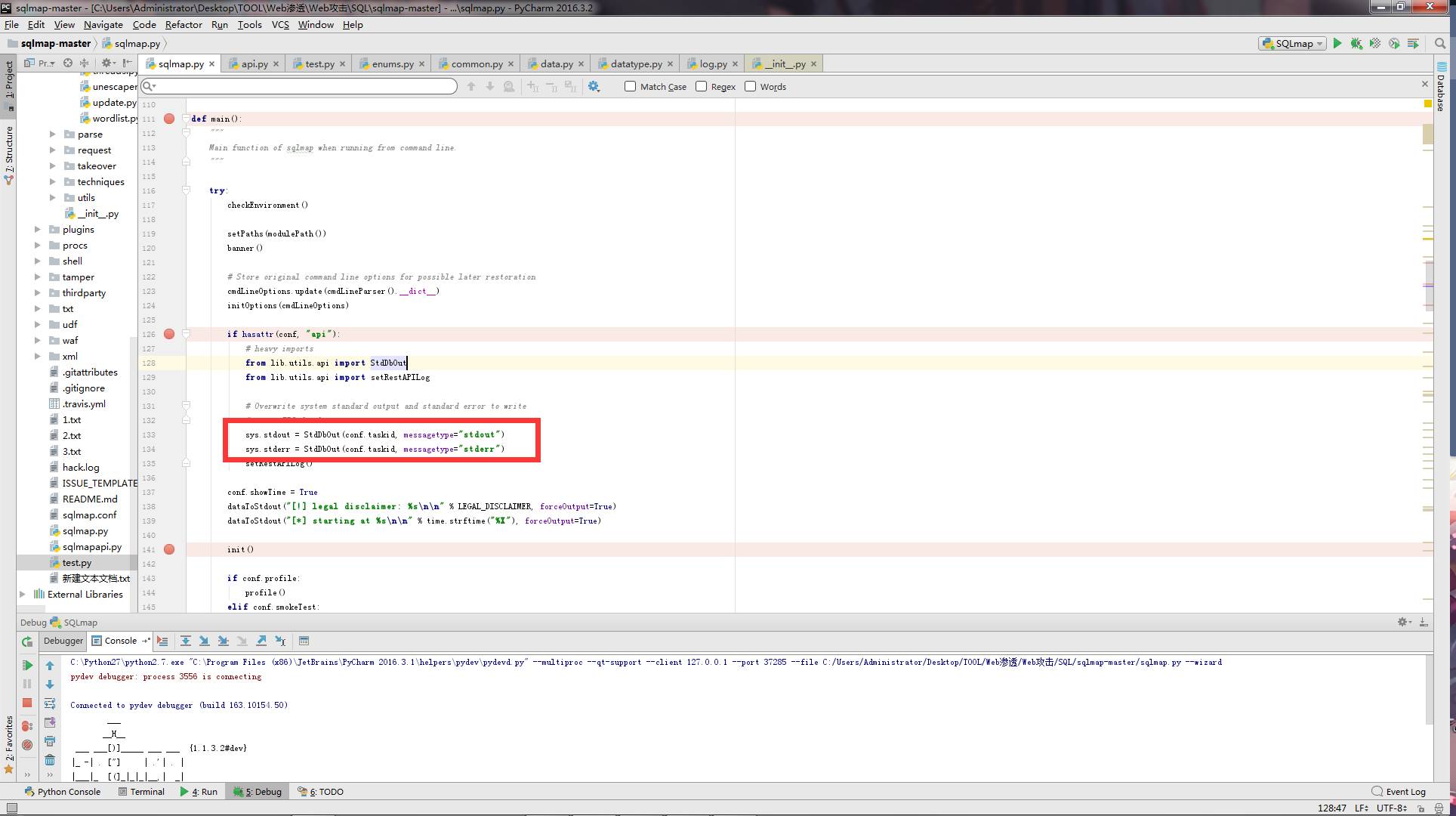
Task: Click the TODO tab in bottom panel
Action: tap(322, 791)
